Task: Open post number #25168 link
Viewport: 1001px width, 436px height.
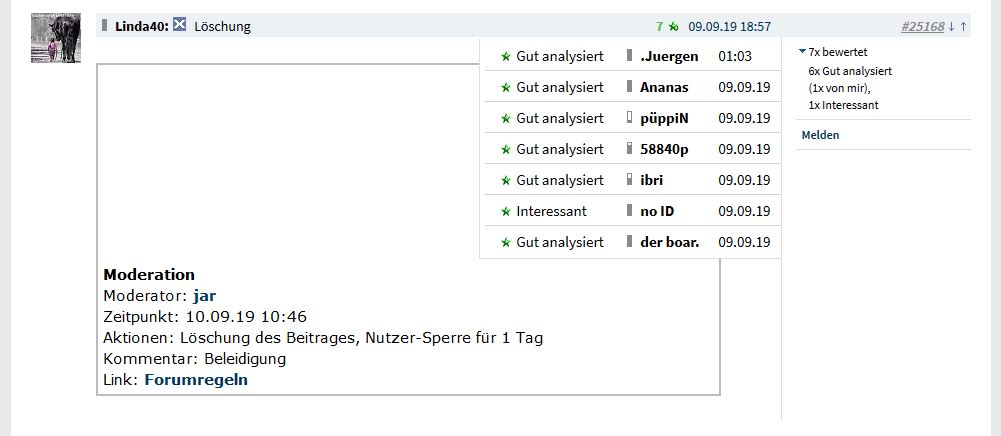Action: [x=922, y=27]
